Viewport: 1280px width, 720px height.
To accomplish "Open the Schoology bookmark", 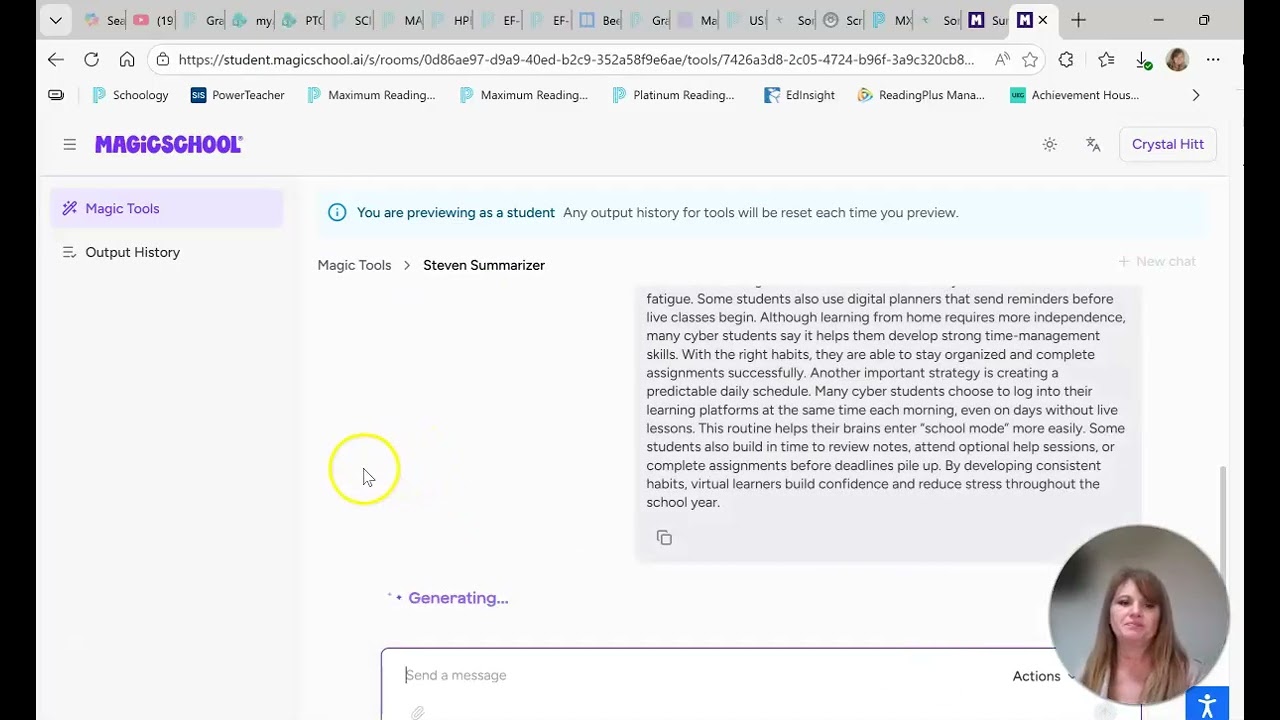I will [x=130, y=95].
